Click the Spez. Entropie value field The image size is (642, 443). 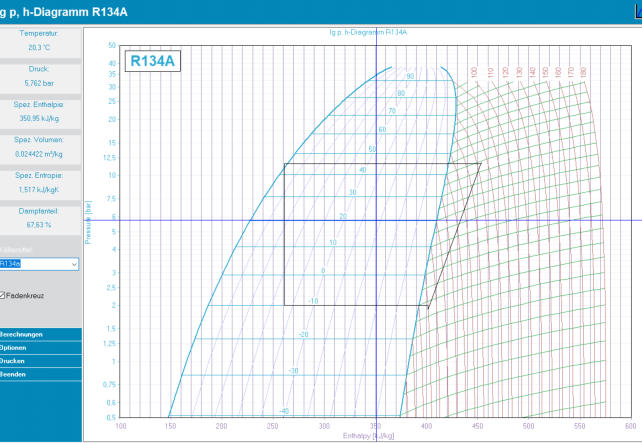coord(40,189)
